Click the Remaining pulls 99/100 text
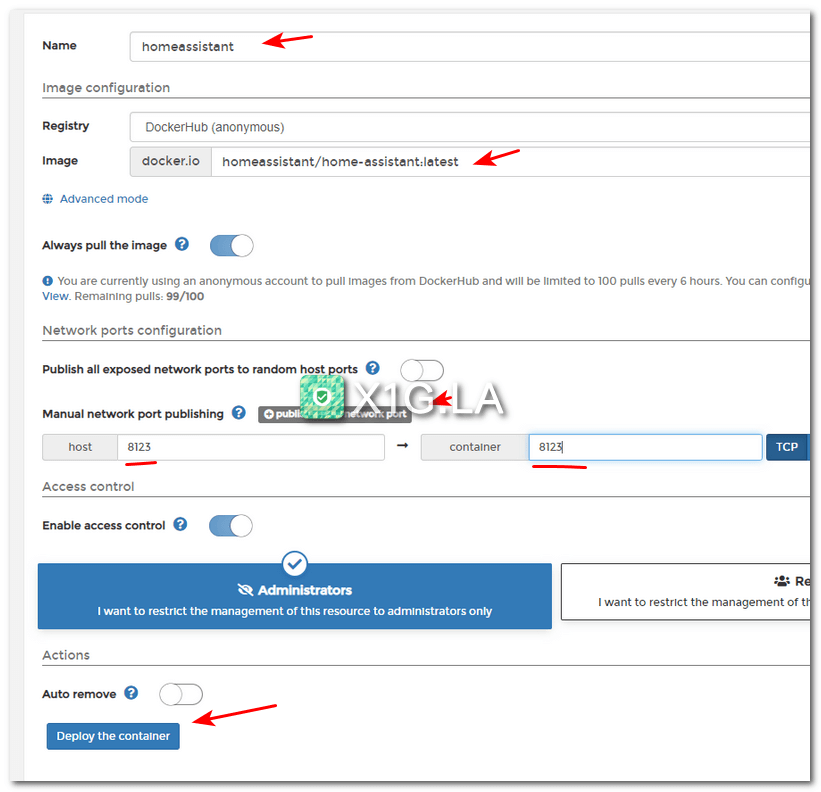The width and height of the screenshot is (821, 792). click(139, 296)
